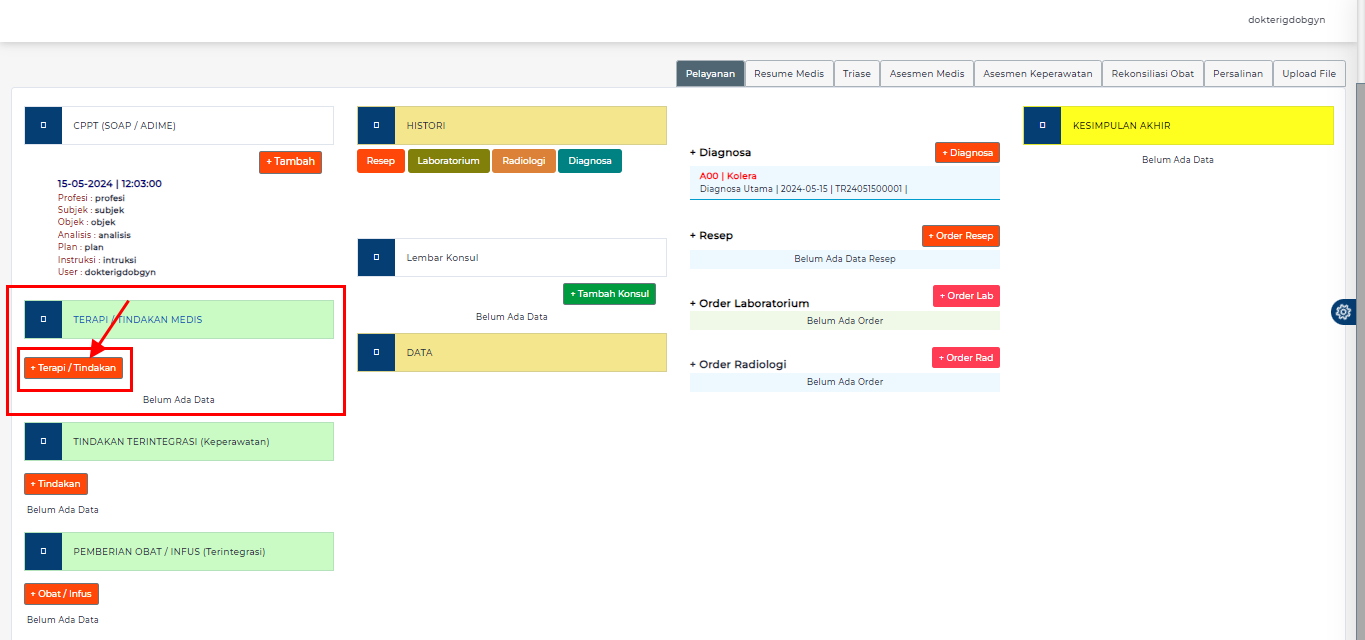
Task: Click the PEMBERIAN OBAT / INFUS panel icon
Action: click(42, 550)
